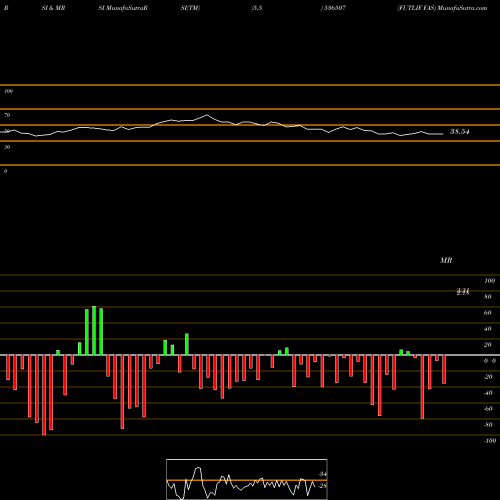
Task: Click the tallest green MR histogram bar
Action: pyautogui.click(x=94, y=330)
